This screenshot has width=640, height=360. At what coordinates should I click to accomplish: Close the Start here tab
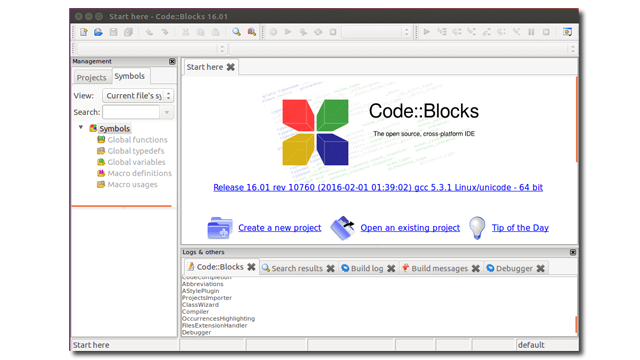point(231,67)
